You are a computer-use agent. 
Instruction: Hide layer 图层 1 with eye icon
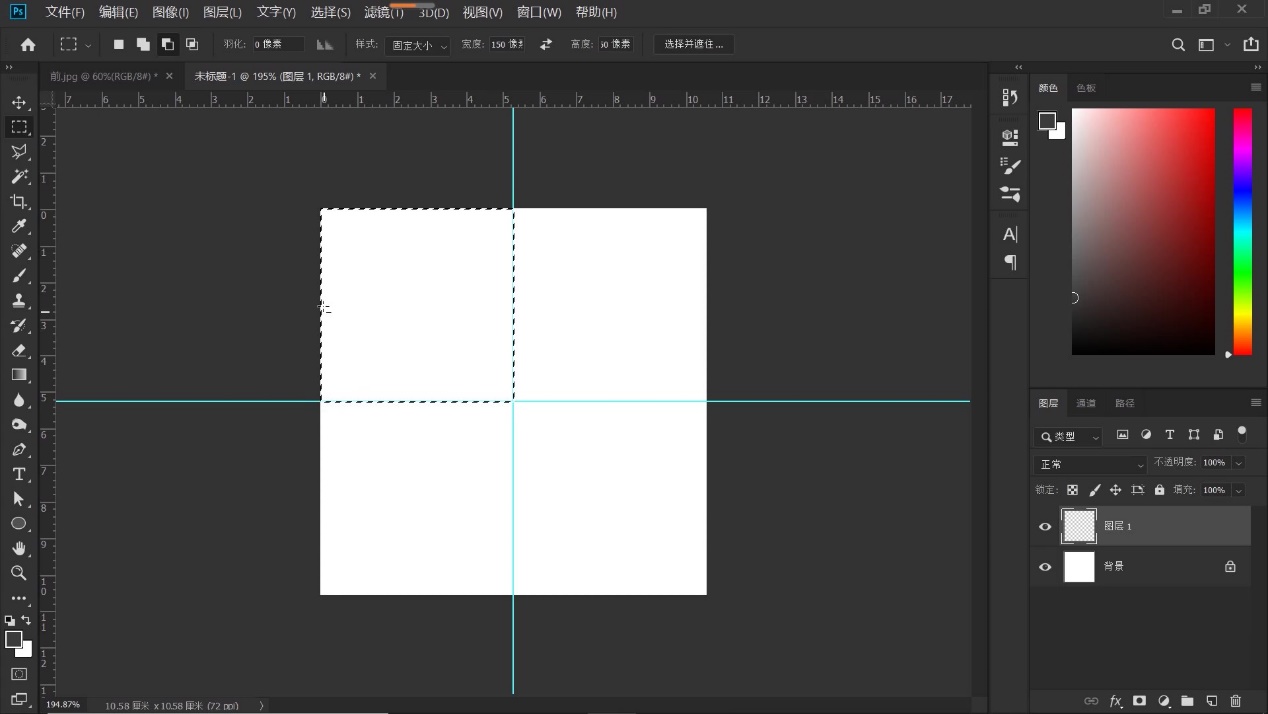1045,526
